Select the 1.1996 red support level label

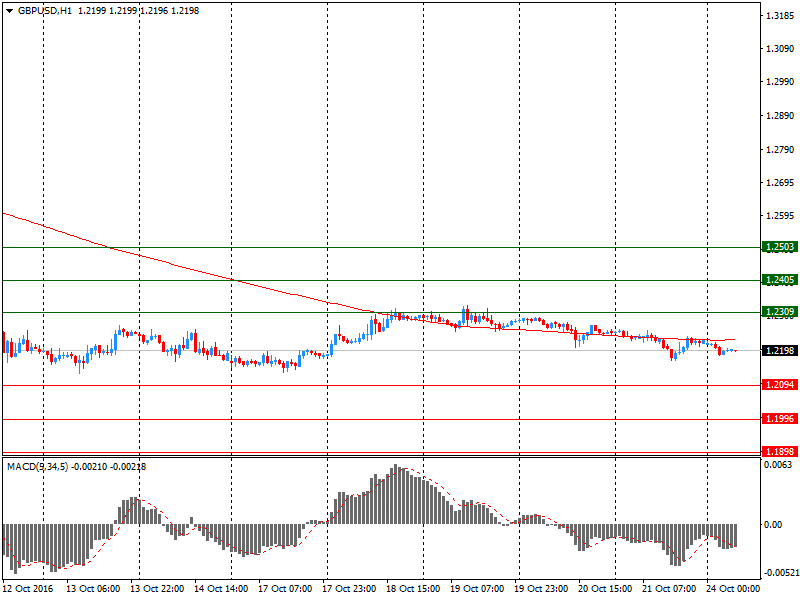pyautogui.click(x=780, y=419)
